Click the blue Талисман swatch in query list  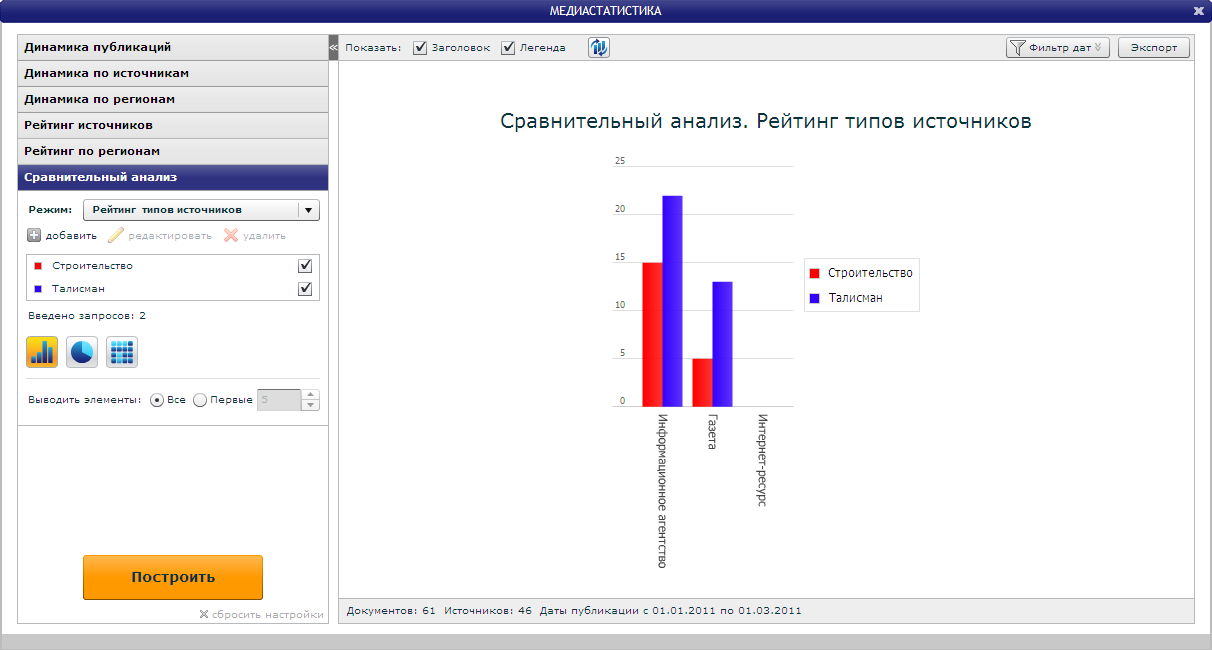(x=38, y=289)
